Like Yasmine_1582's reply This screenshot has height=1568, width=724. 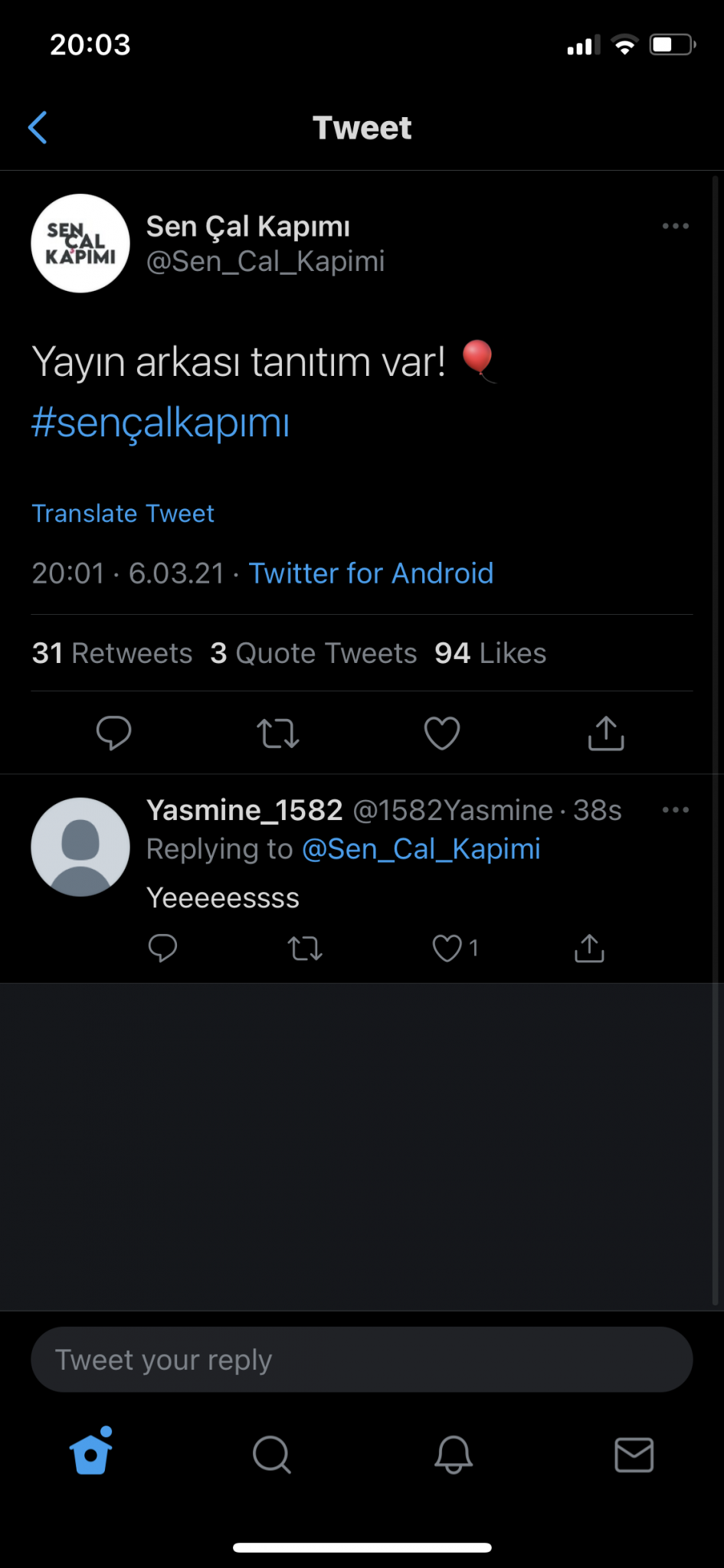tap(447, 949)
